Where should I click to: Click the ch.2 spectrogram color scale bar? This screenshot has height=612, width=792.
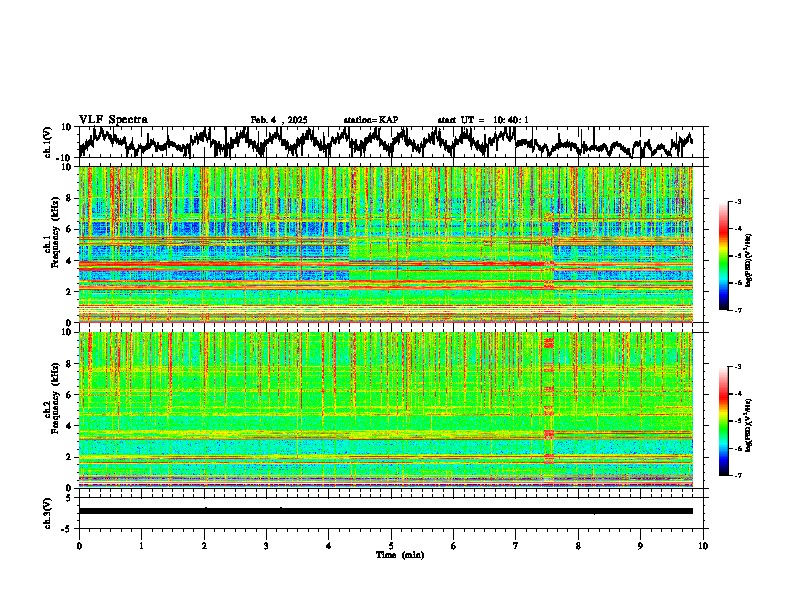coord(723,421)
